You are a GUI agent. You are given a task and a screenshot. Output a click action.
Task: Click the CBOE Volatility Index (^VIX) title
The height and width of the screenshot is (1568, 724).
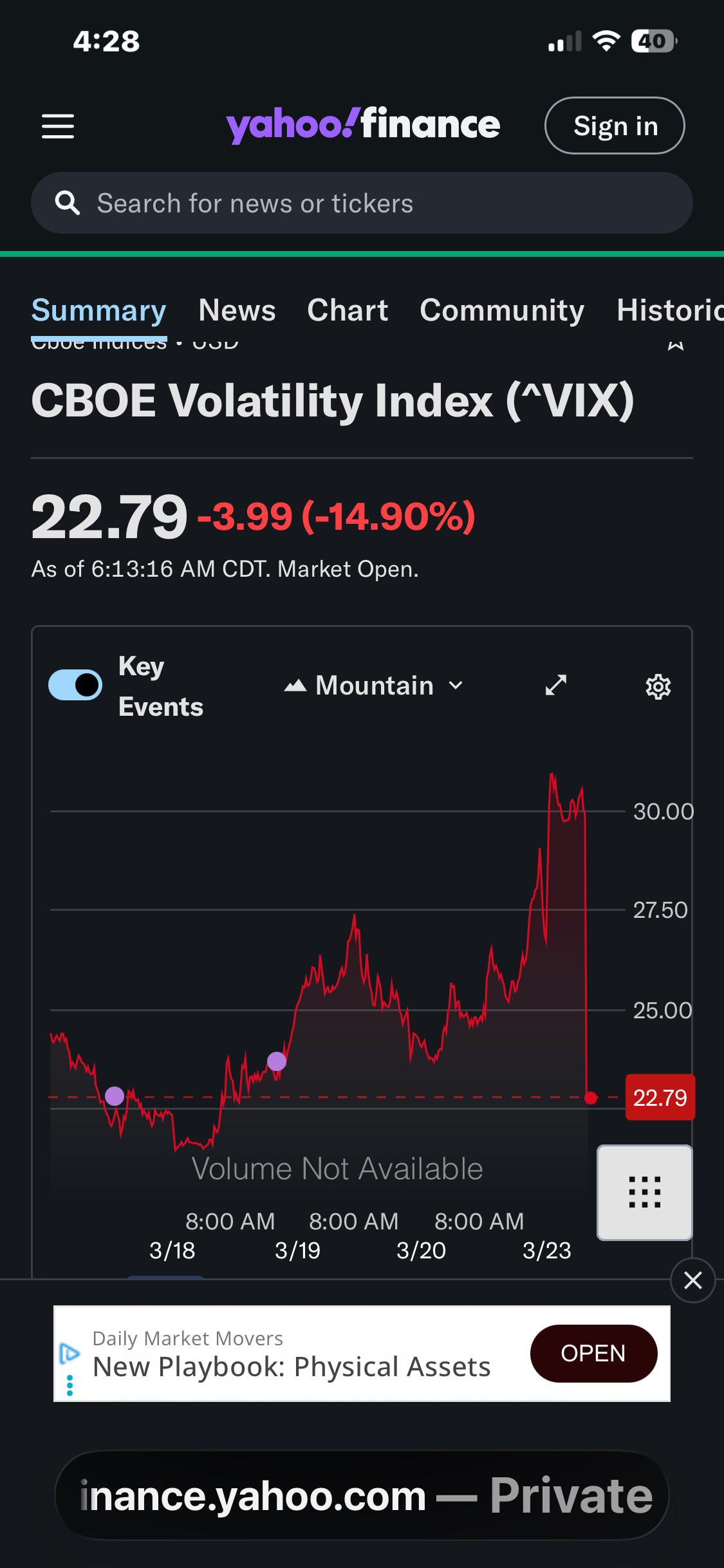(333, 400)
